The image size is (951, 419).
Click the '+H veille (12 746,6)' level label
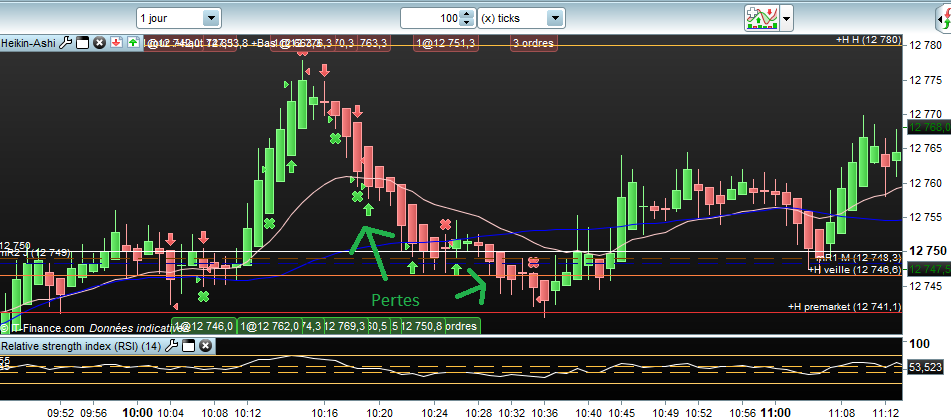(x=855, y=270)
